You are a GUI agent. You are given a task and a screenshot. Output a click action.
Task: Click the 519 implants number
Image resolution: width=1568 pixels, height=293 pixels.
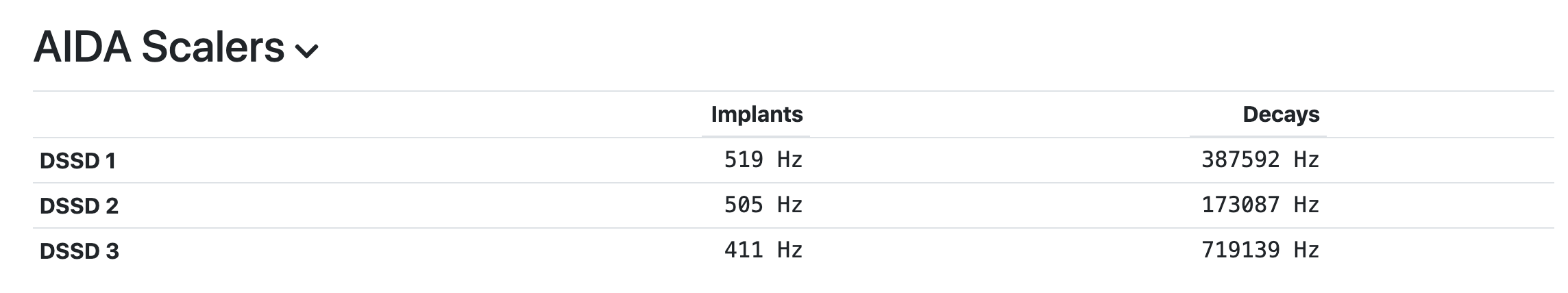pos(744,160)
